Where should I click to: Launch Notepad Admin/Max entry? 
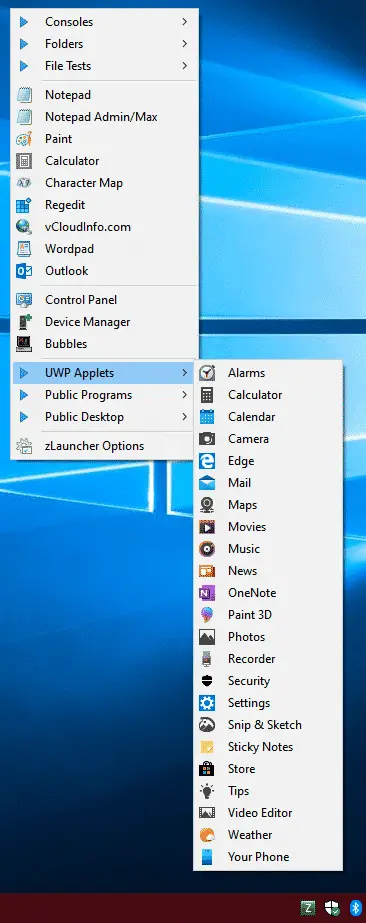[x=103, y=117]
